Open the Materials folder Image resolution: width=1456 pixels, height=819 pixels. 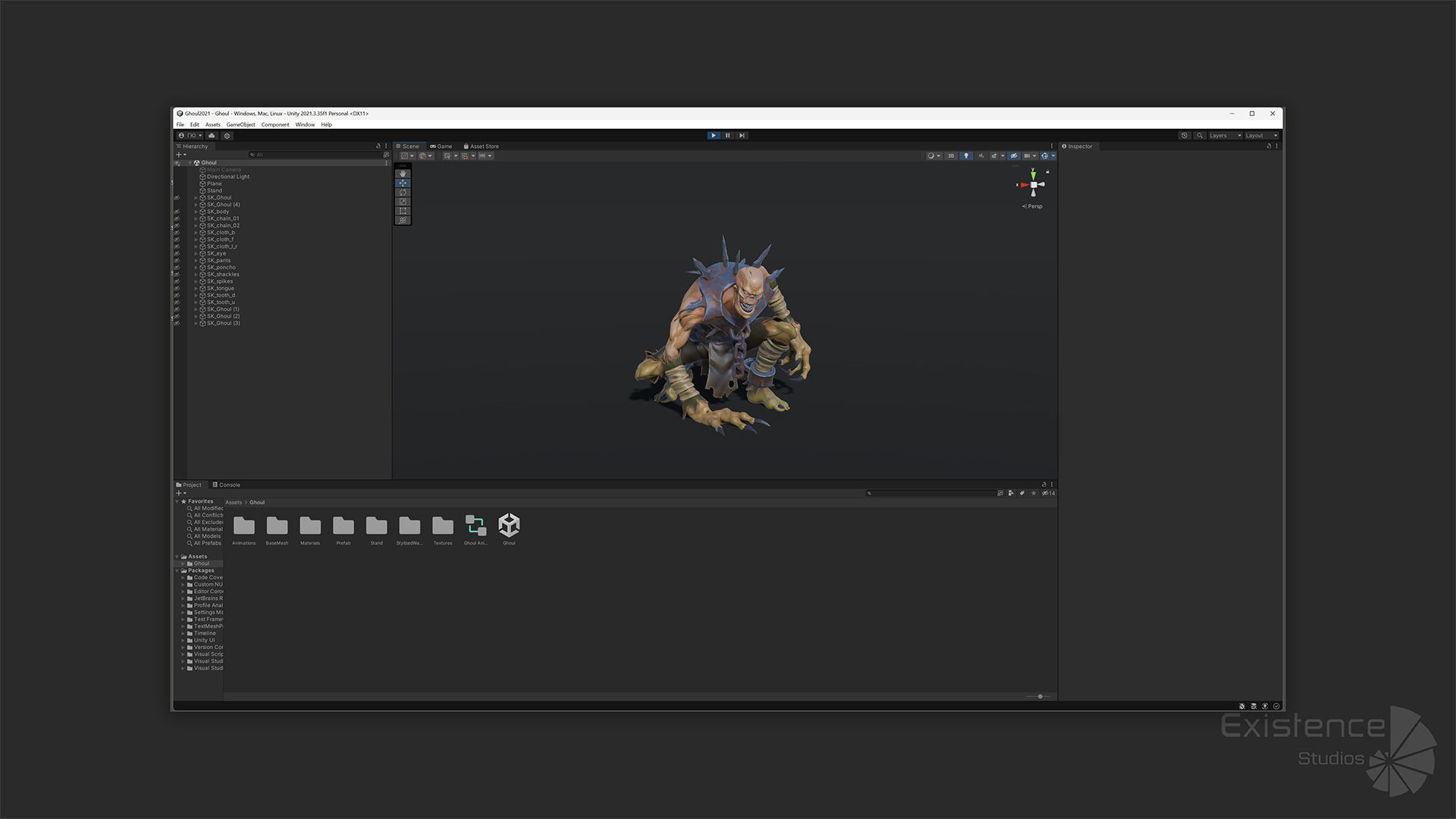point(310,530)
